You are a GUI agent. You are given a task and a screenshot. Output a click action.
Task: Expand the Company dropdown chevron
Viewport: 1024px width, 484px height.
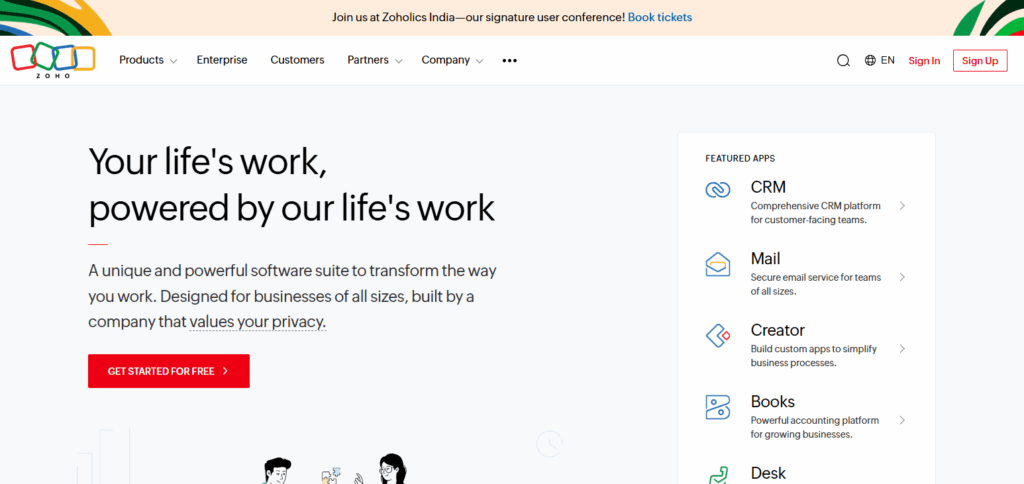[479, 61]
